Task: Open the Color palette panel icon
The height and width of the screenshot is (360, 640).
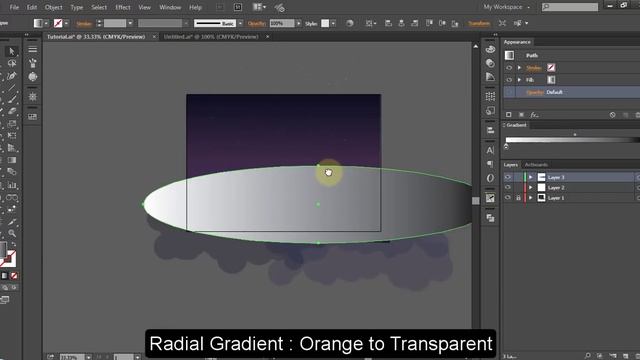Action: click(x=490, y=49)
